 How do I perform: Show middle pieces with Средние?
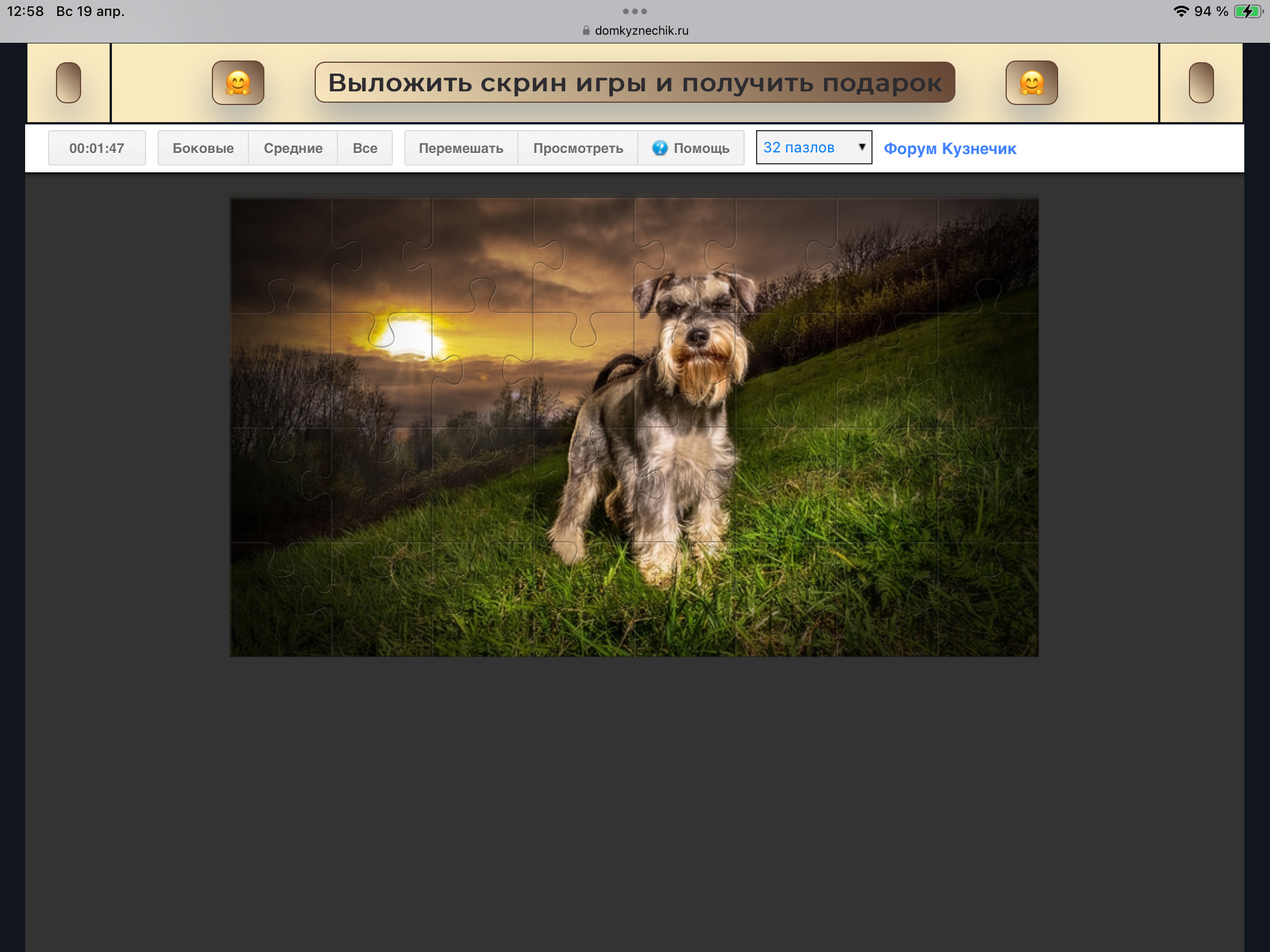pos(293,148)
